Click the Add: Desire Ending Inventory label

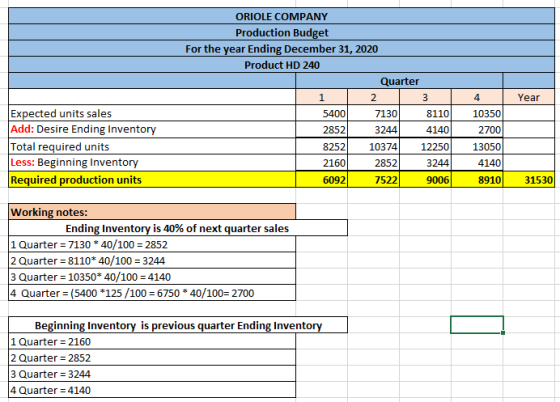tap(152, 129)
